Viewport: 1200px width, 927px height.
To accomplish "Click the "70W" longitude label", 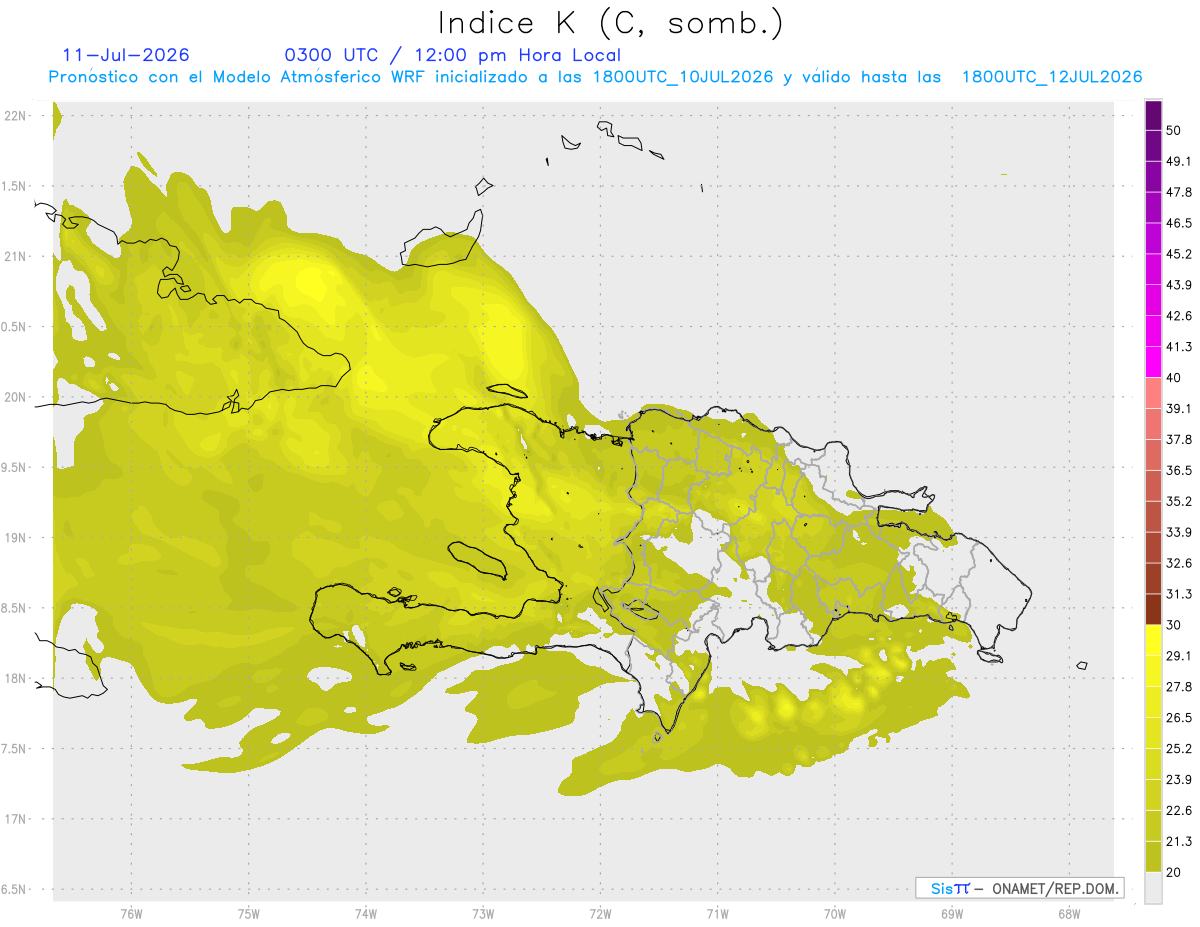I will point(835,913).
